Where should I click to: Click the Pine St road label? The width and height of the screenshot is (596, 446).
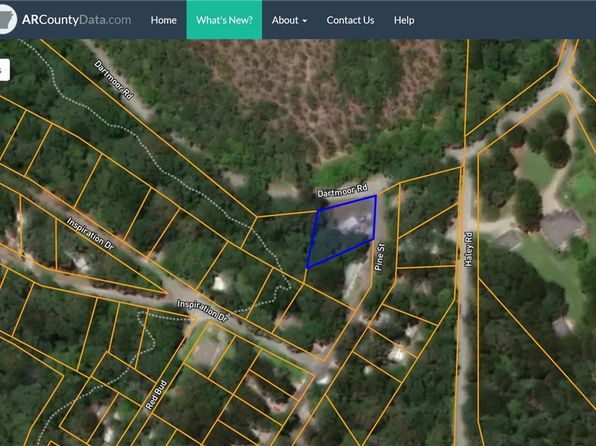coord(380,257)
